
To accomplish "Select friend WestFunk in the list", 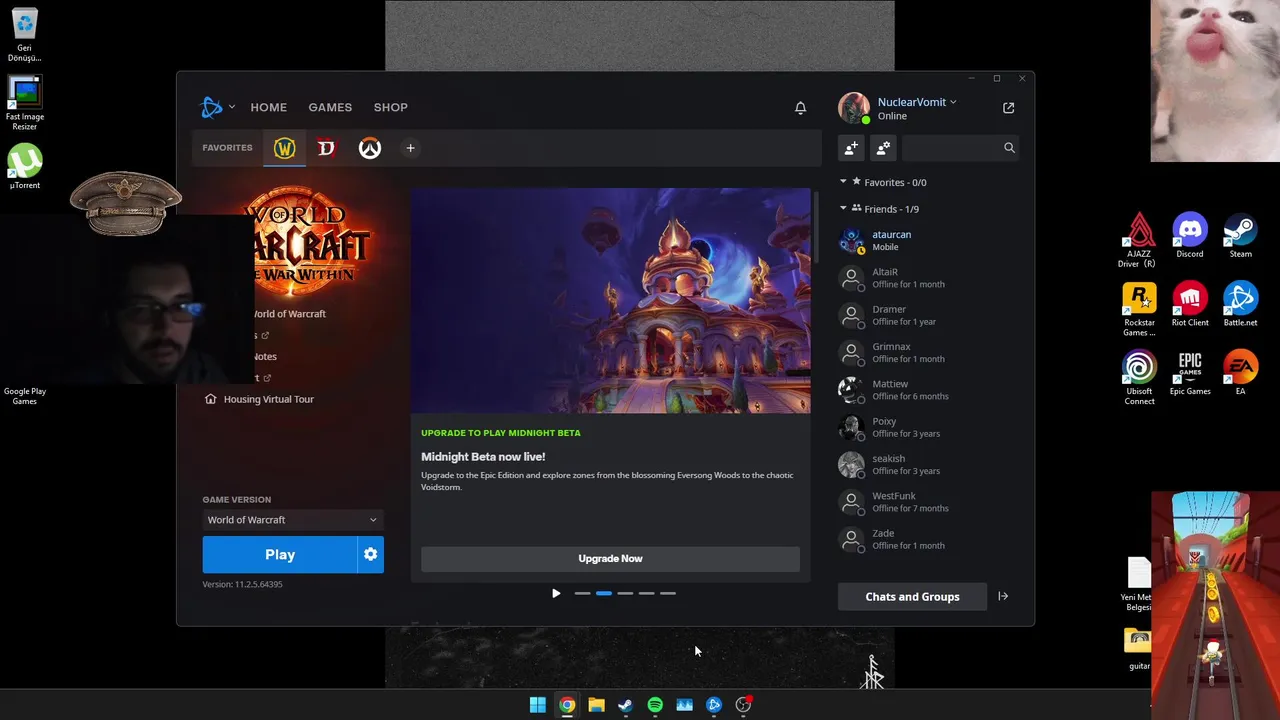I will click(x=927, y=502).
